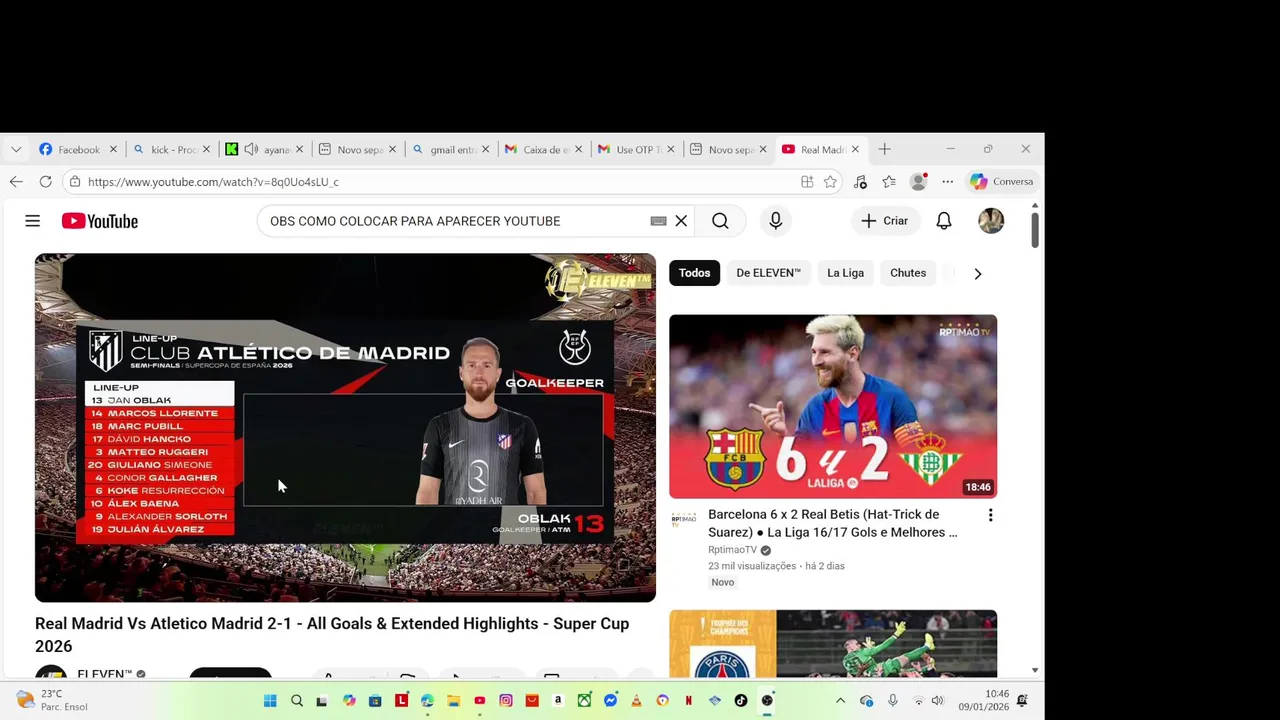
Task: Open the Windows Start menu
Action: [270, 701]
